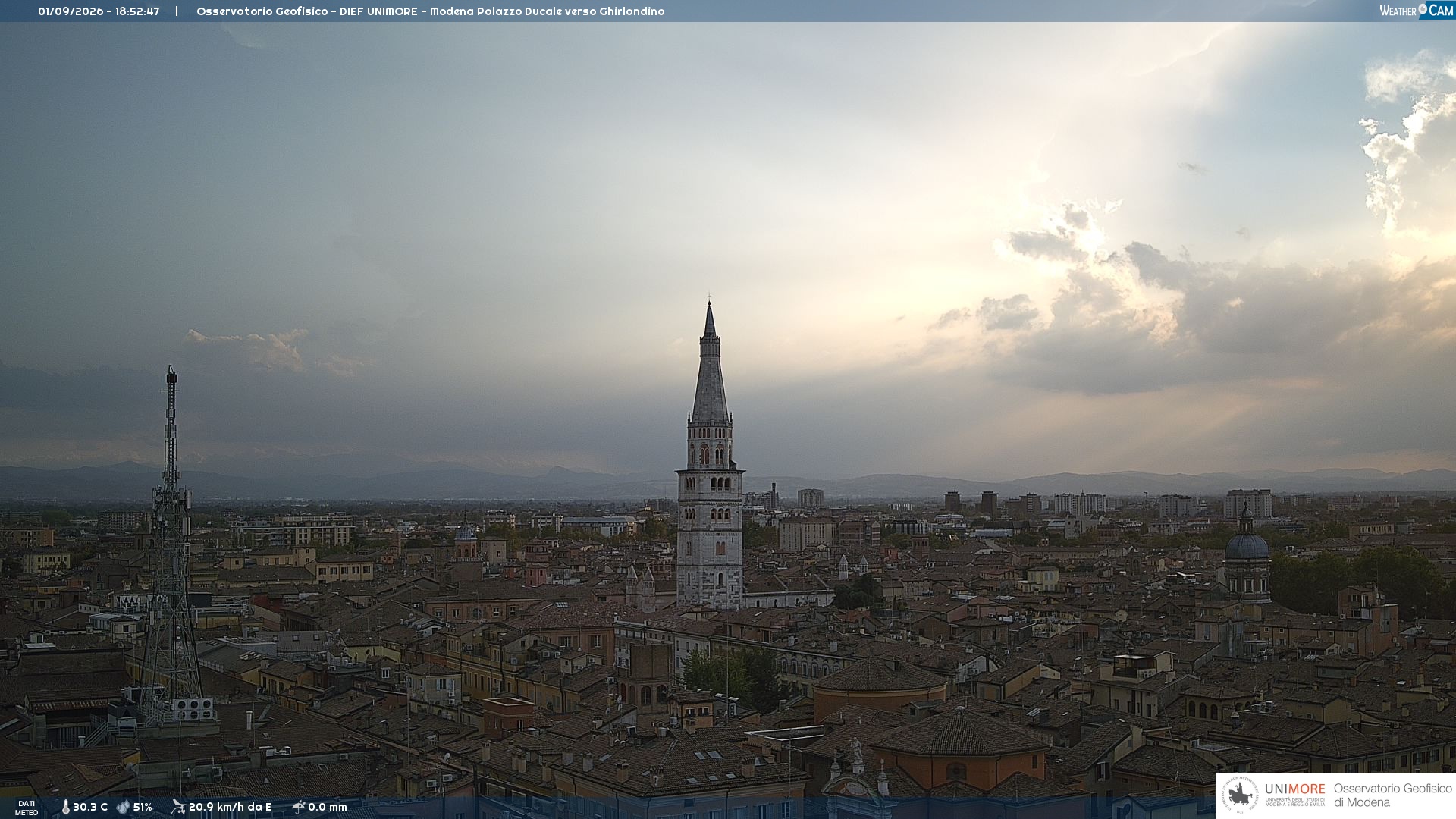
Task: Click the thermometer temperature icon
Action: tap(65, 807)
